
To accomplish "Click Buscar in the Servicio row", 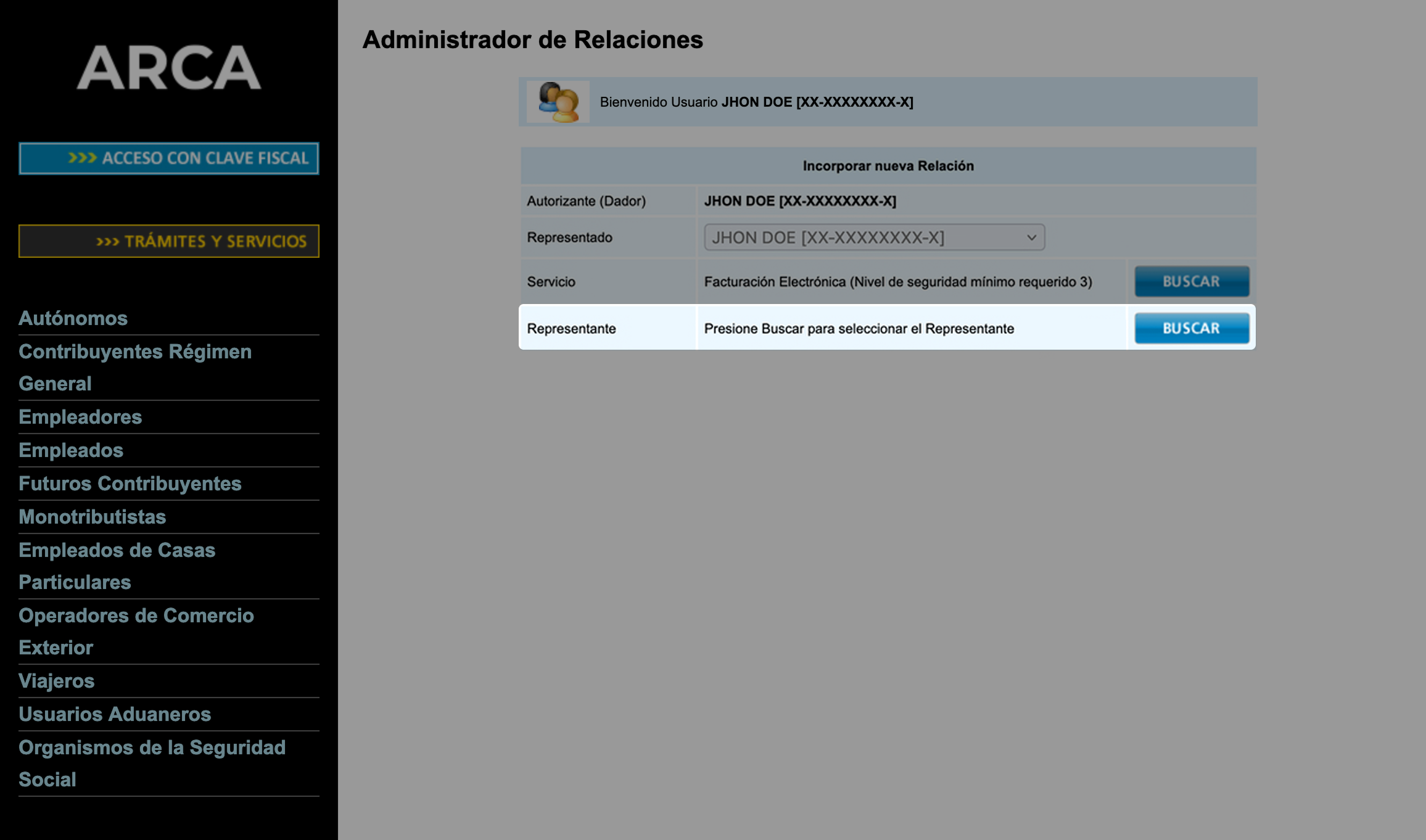I will pyautogui.click(x=1191, y=281).
